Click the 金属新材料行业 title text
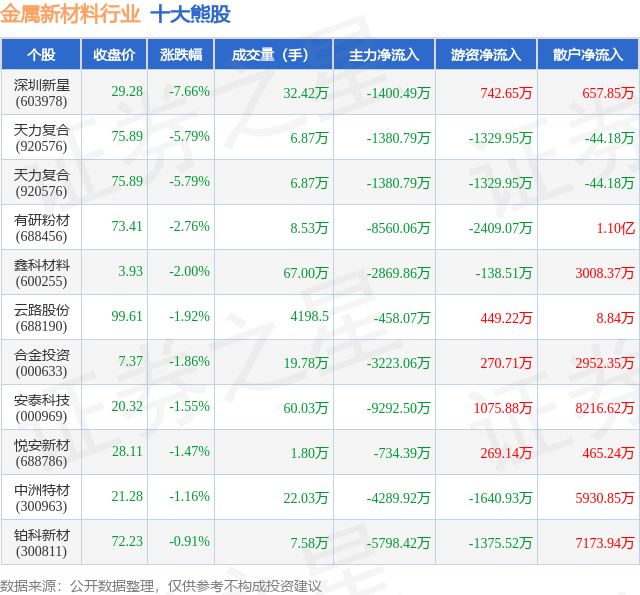The height and width of the screenshot is (595, 640). pos(70,14)
